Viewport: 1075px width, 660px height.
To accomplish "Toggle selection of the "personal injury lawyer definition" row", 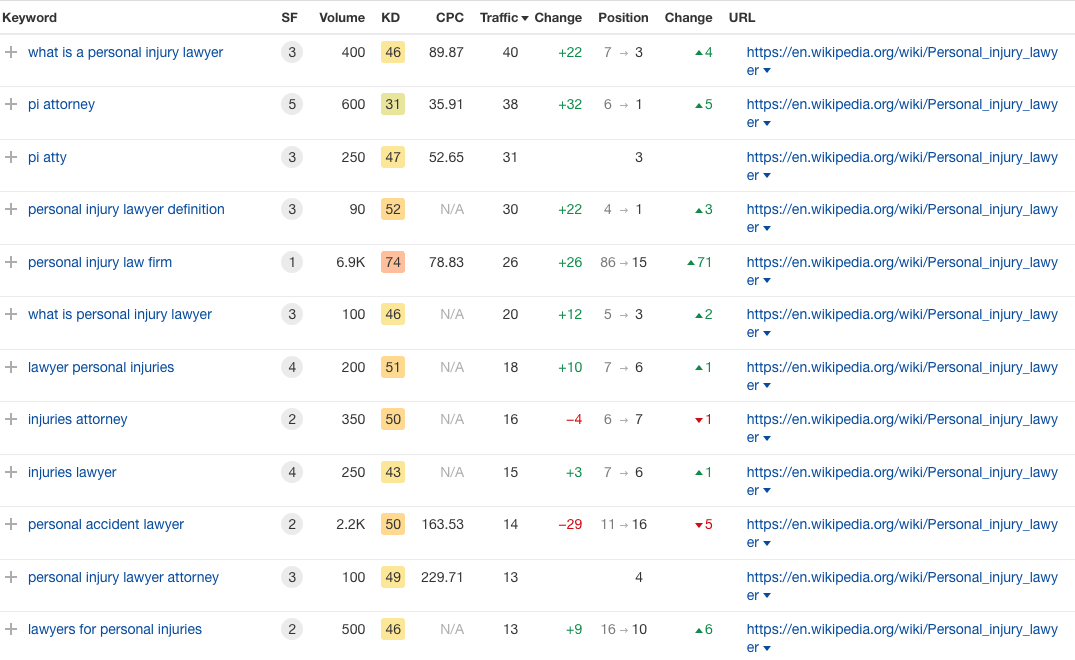I will coord(11,209).
